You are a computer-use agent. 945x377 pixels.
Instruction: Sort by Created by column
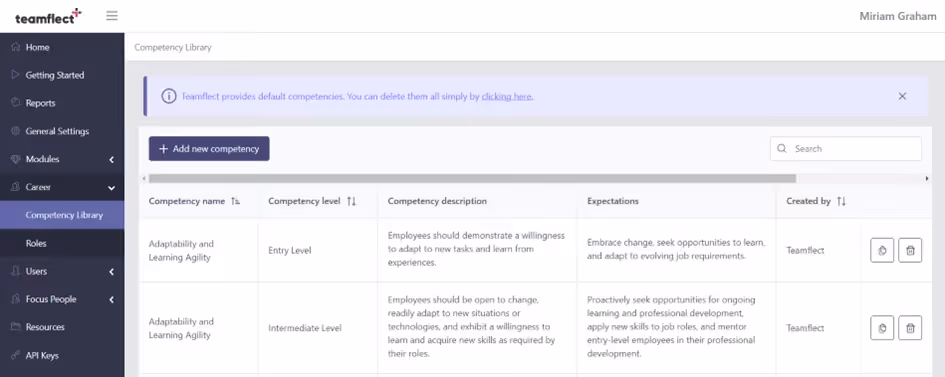(x=841, y=201)
